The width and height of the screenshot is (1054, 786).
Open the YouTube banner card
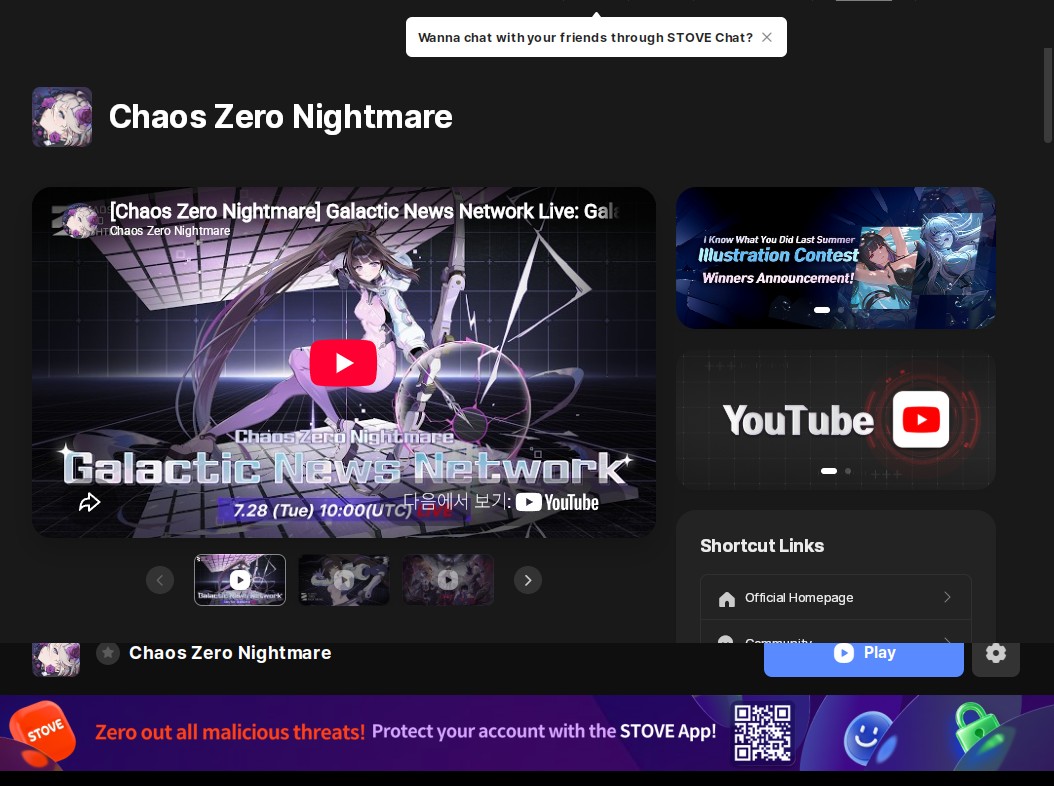click(x=836, y=419)
